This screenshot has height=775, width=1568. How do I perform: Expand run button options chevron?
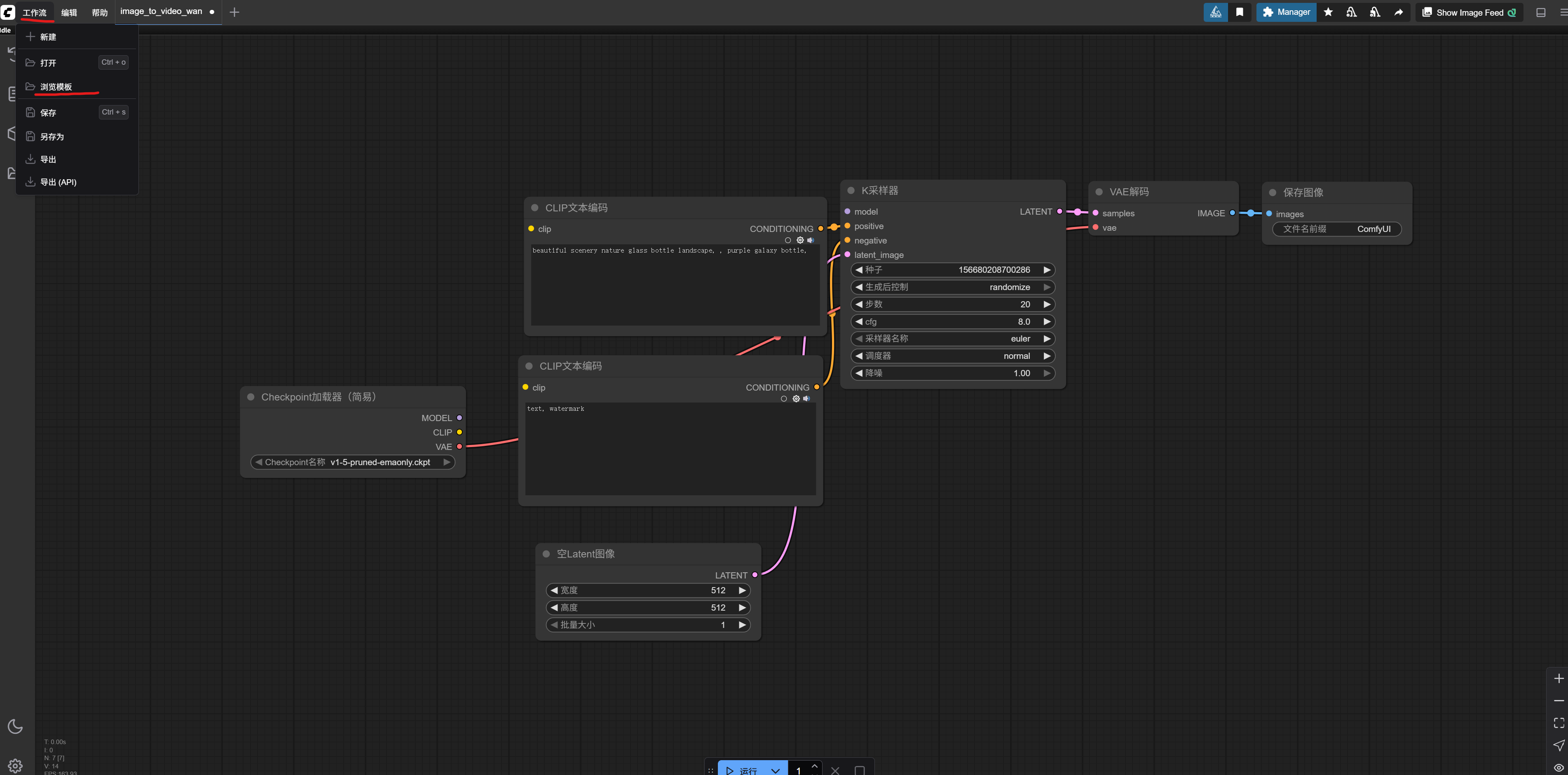[x=775, y=770]
